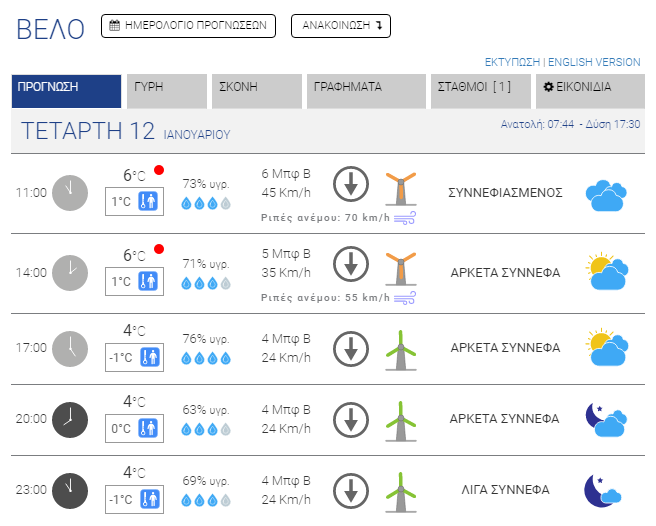Click the red warning dot at 11:00
This screenshot has height=526, width=656.
159,170
